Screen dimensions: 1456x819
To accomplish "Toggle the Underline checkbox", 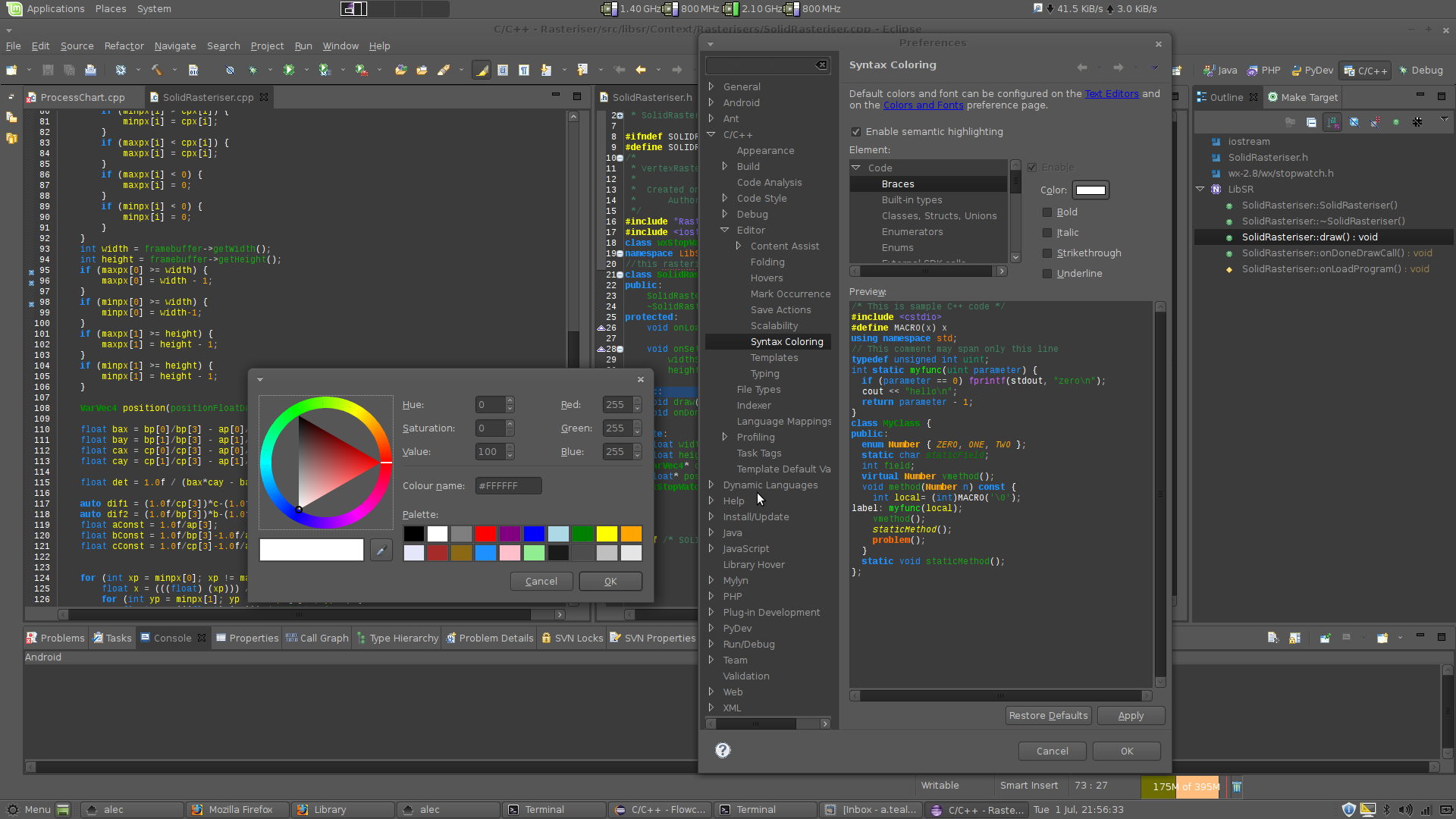I will coord(1047,274).
